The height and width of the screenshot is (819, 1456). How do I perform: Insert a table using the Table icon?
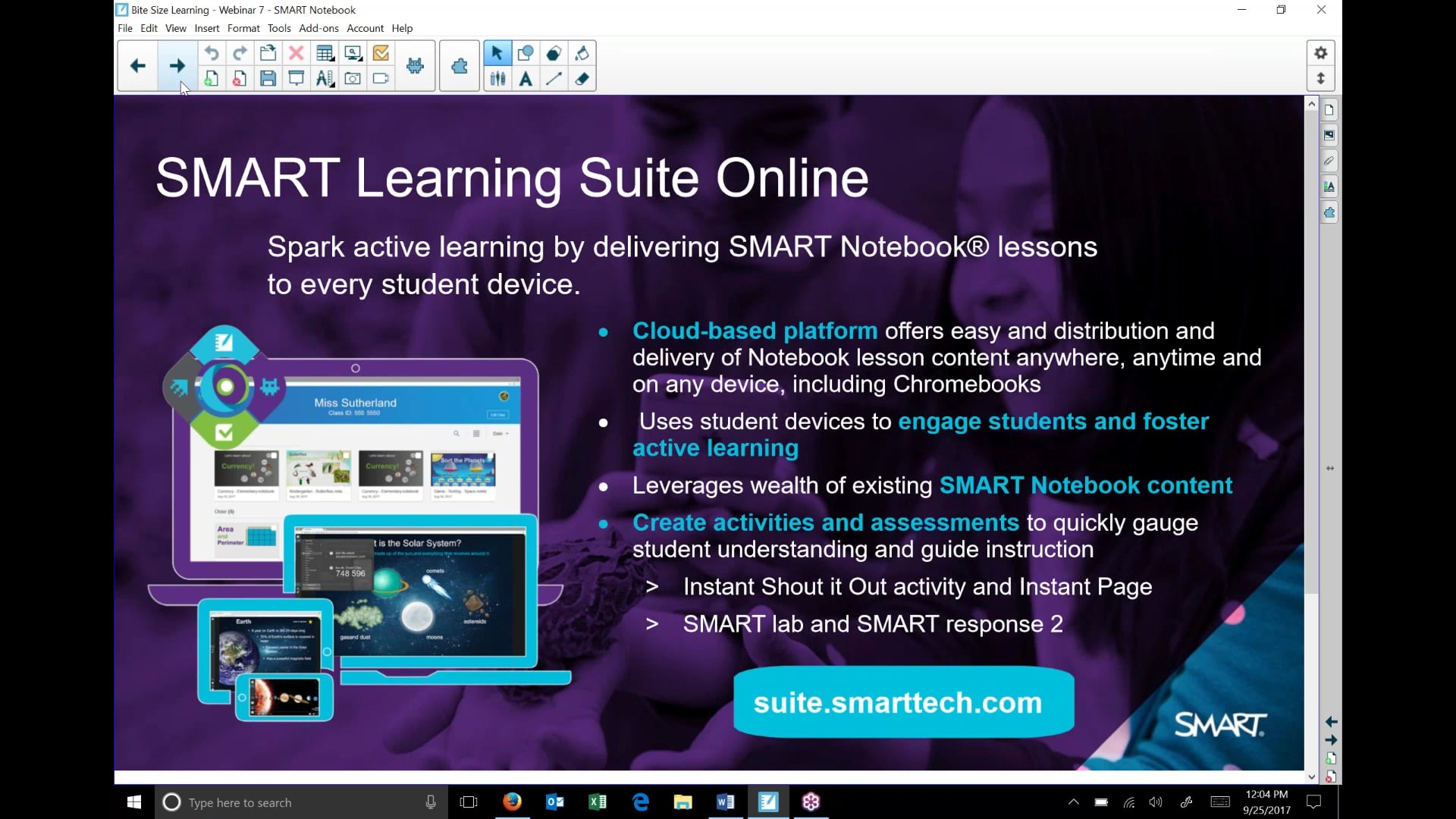pos(323,52)
